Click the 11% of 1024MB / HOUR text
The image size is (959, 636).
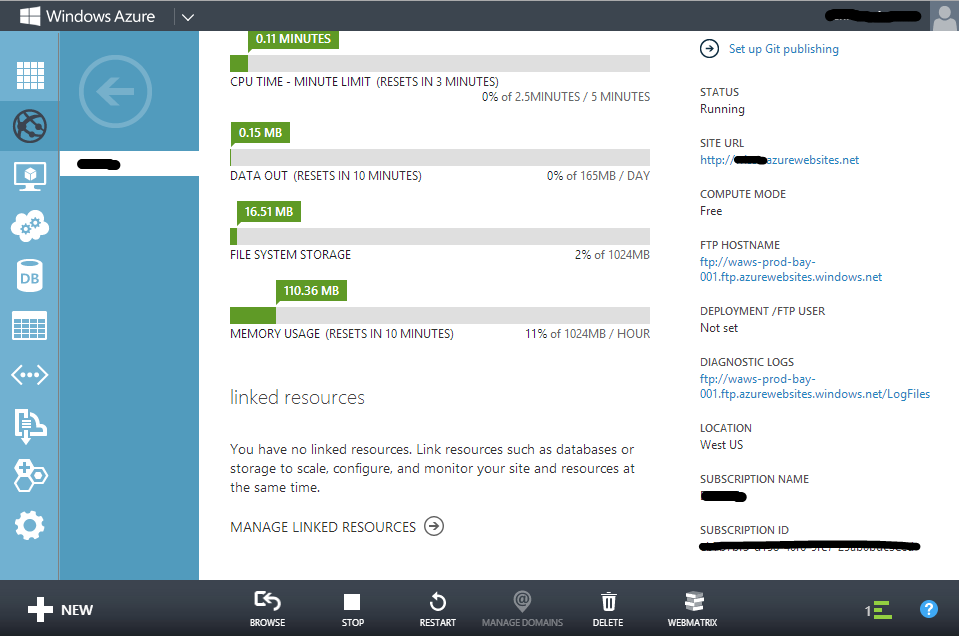587,334
